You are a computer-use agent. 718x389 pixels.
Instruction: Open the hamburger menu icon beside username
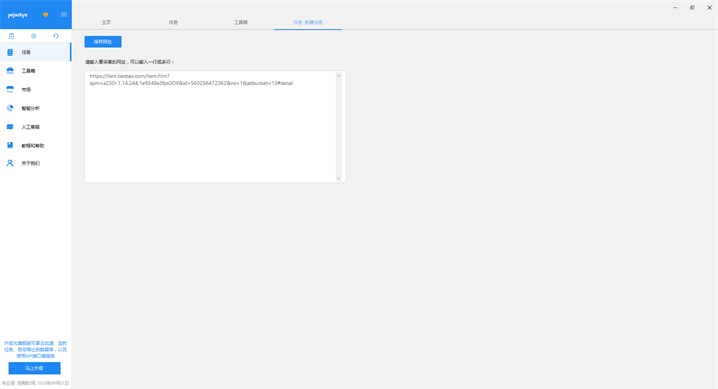(x=64, y=15)
